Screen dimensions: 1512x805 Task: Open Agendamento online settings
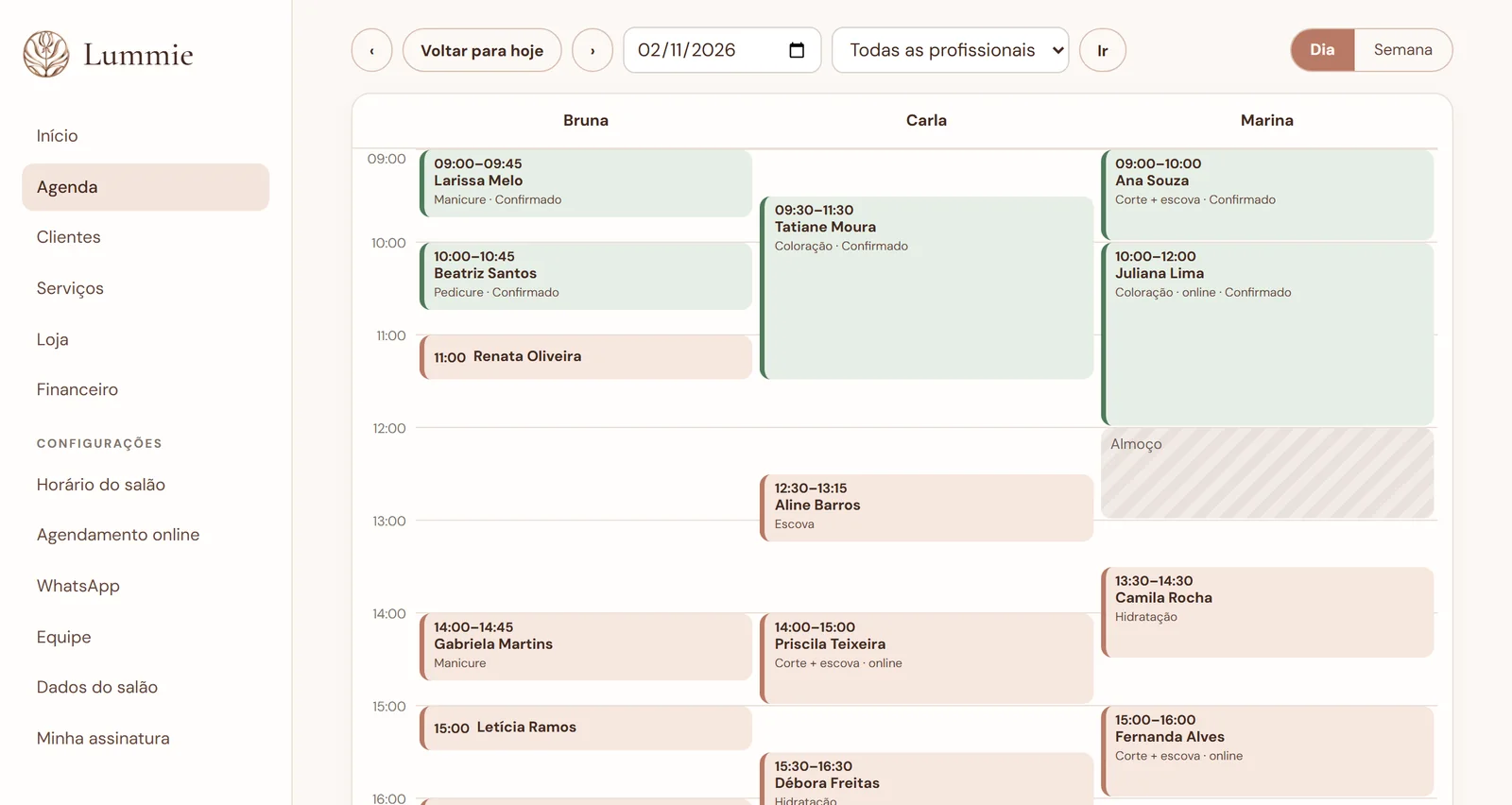coord(146,535)
